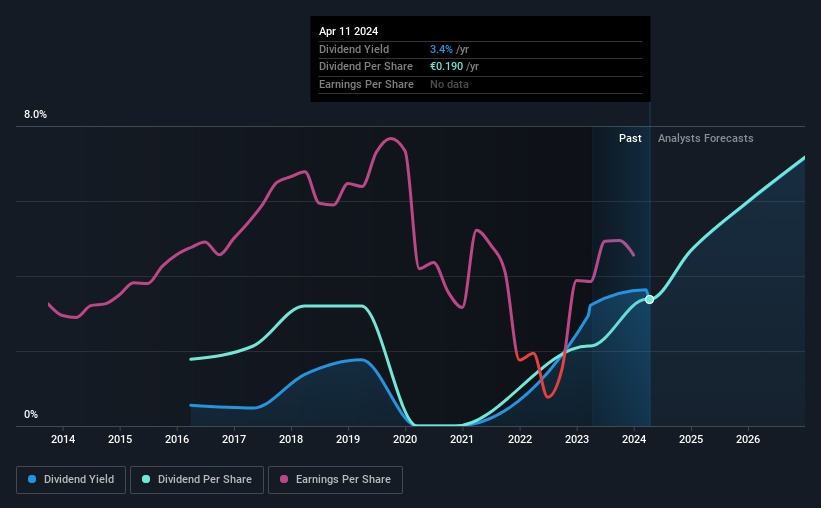This screenshot has height=508, width=821.
Task: Click the 'Earnings Per Share' row label in tooltip
Action: [x=367, y=84]
